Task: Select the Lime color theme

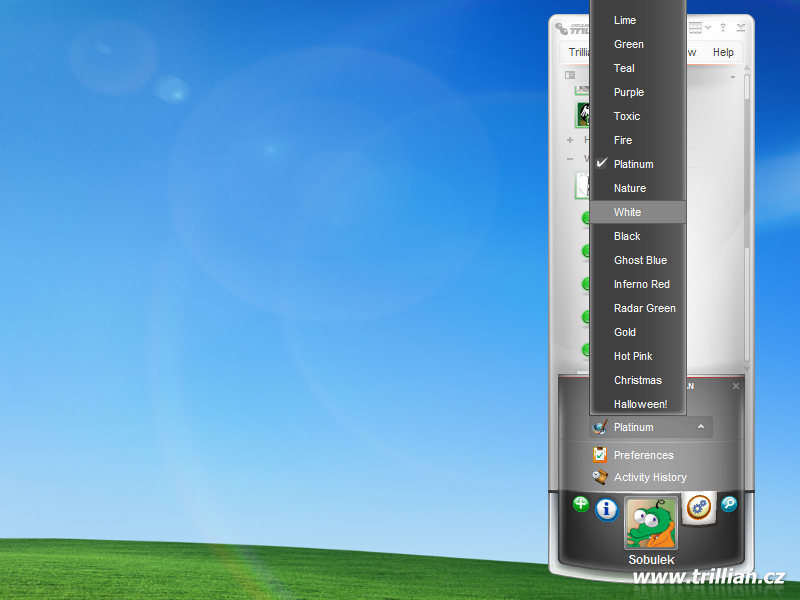Action: tap(637, 20)
